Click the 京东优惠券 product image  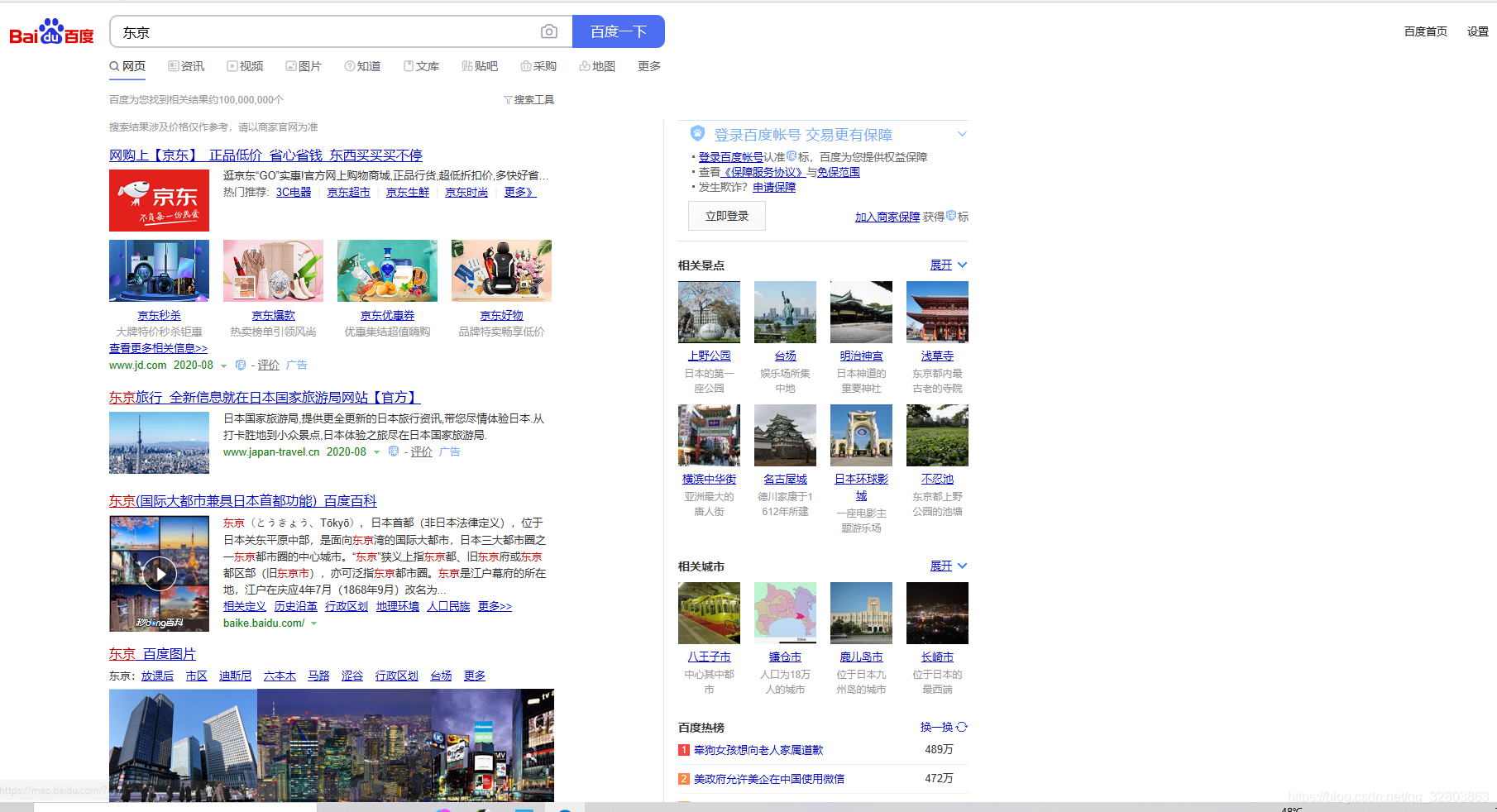[387, 270]
